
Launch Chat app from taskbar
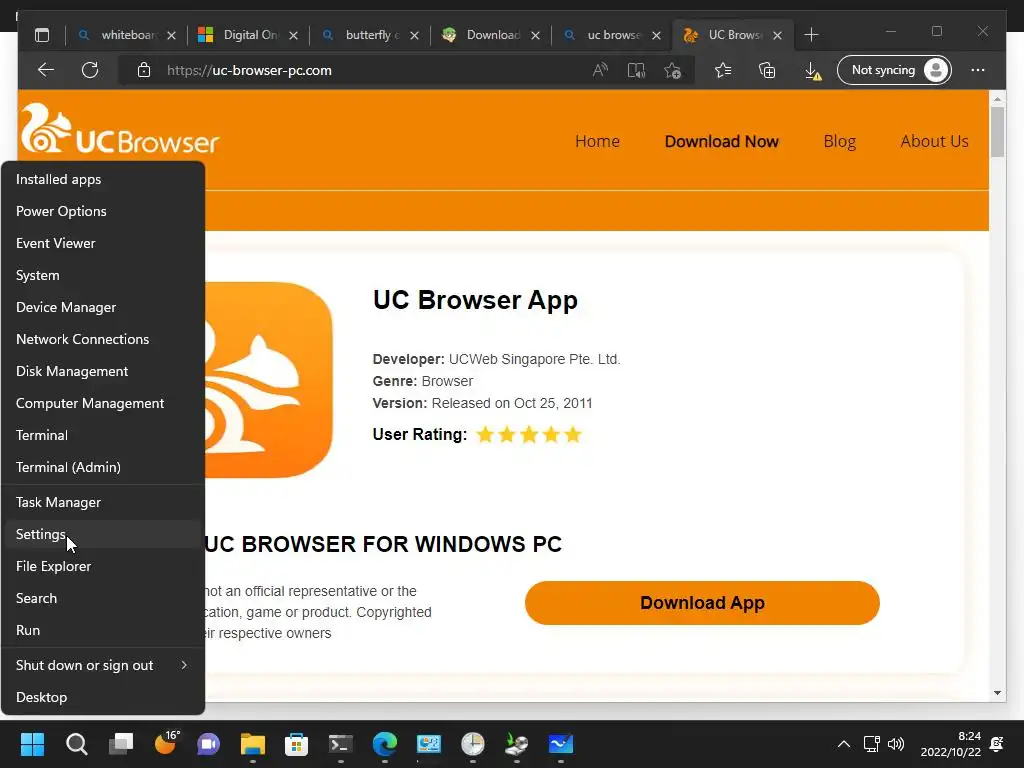209,743
